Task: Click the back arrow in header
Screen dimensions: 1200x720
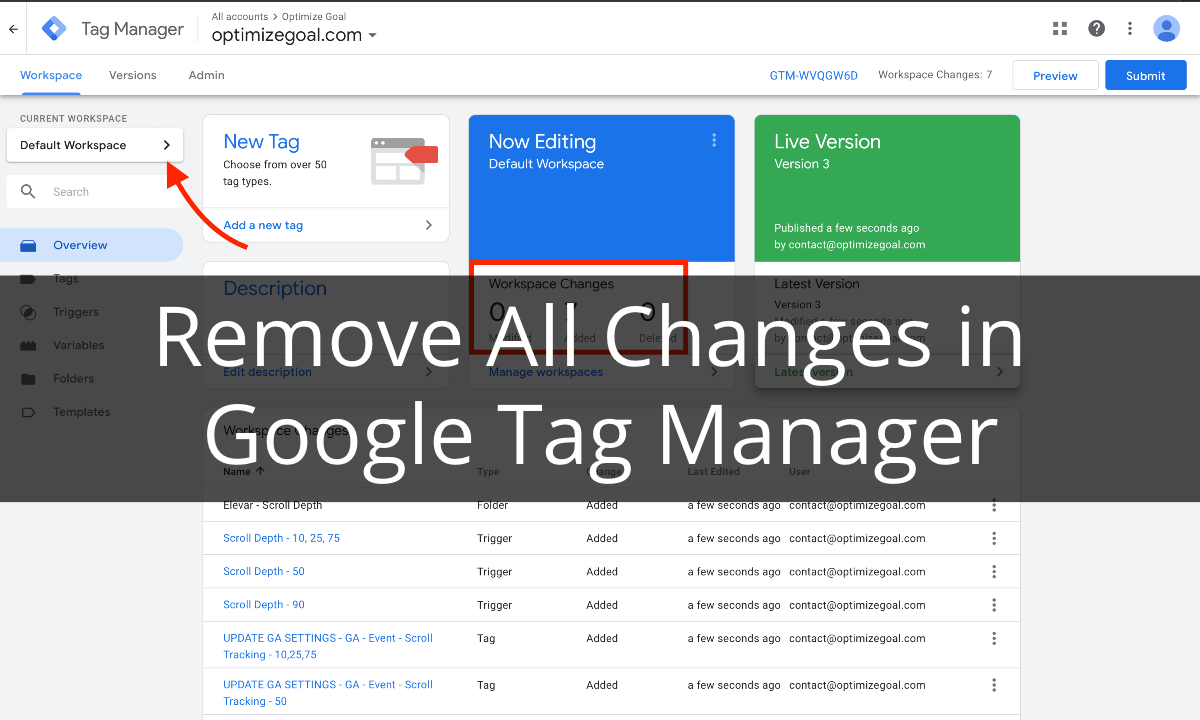Action: click(13, 29)
